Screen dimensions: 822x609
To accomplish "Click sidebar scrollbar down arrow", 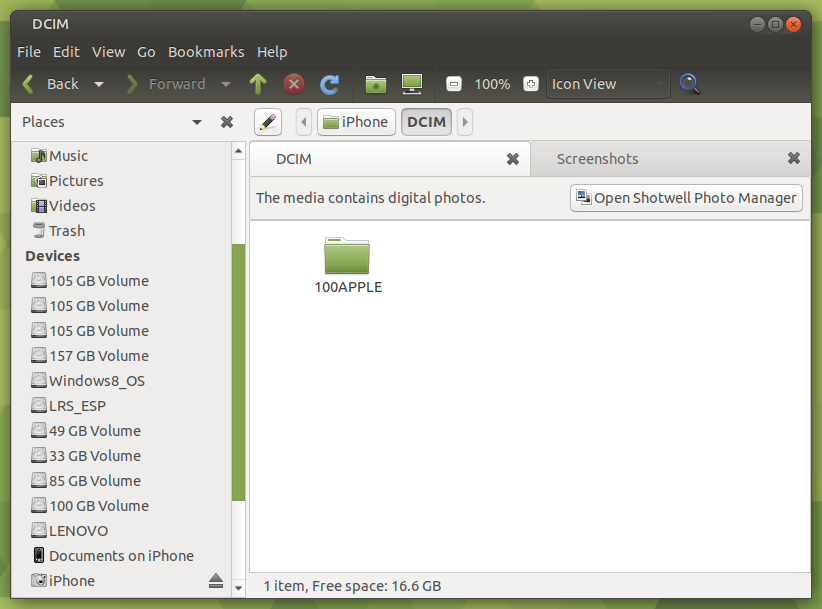I will (x=239, y=588).
